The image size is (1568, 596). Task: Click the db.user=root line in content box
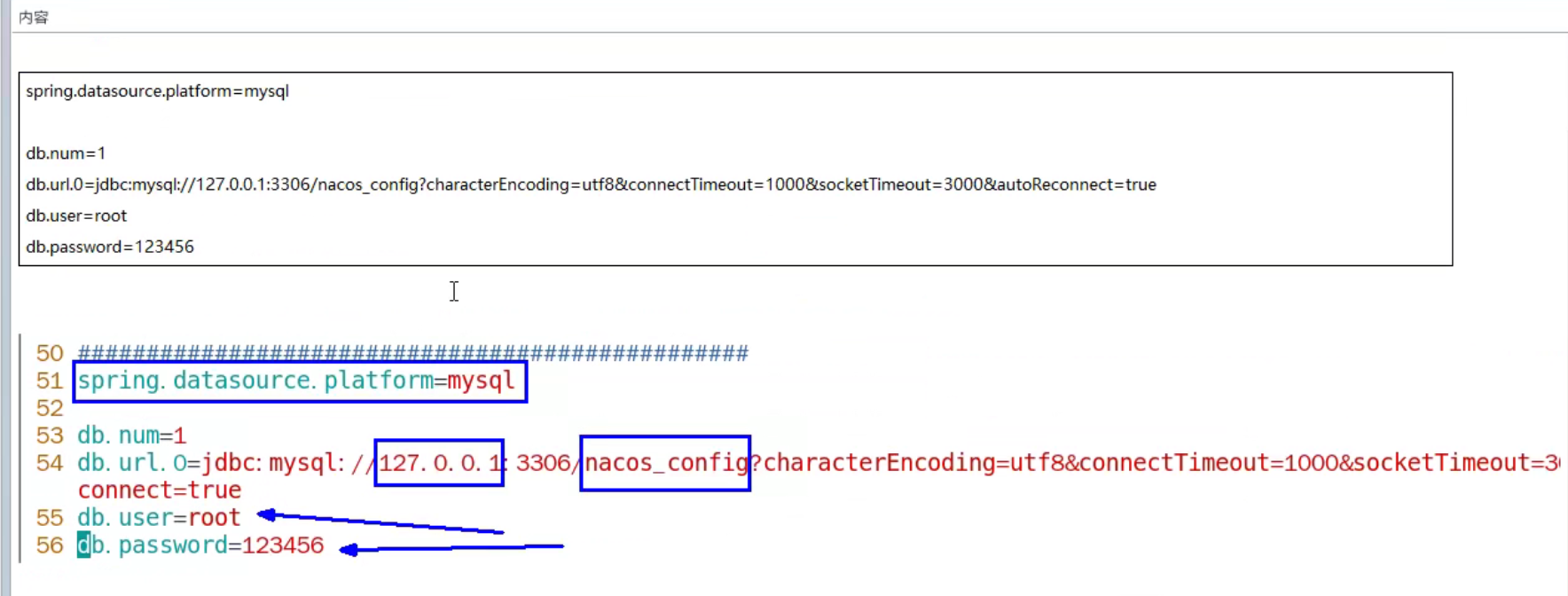coord(76,216)
